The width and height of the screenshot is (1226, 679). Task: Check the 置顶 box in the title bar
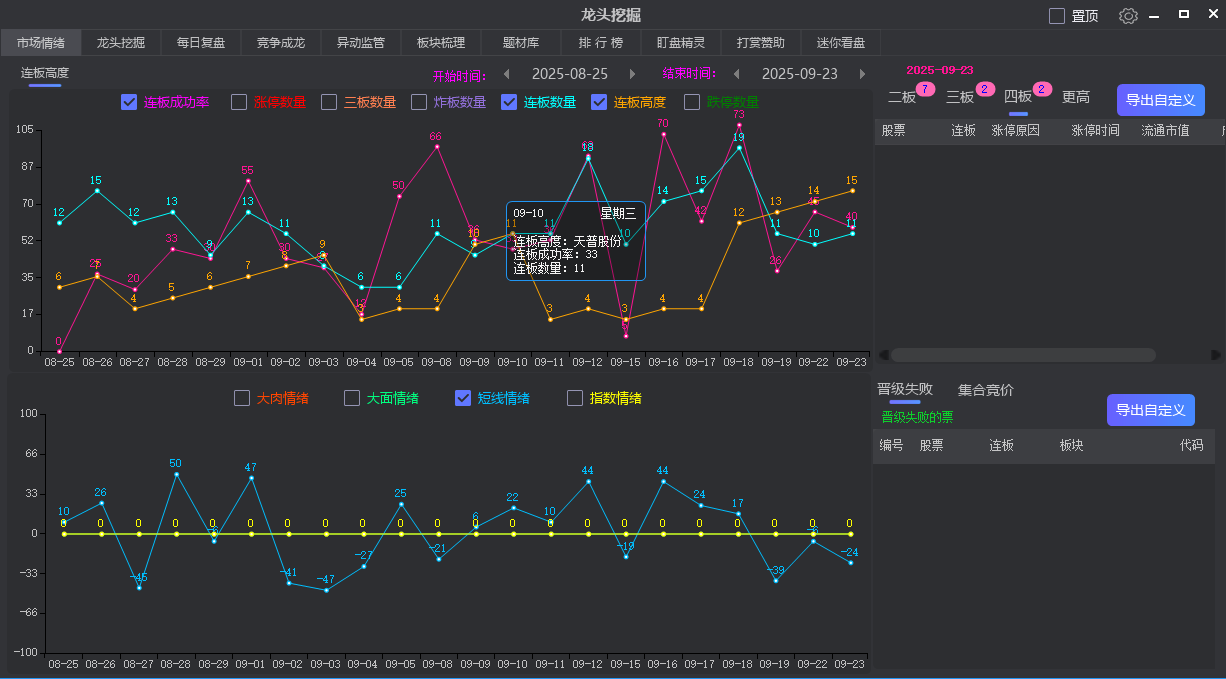1056,16
